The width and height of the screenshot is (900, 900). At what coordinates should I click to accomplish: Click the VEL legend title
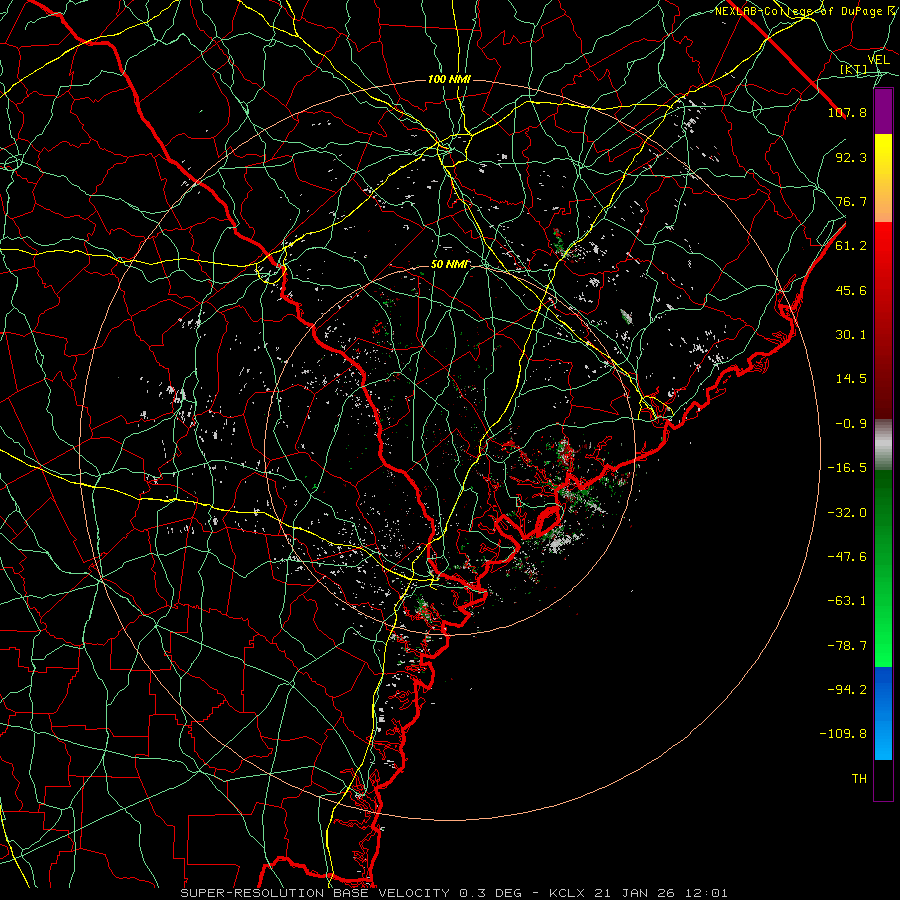point(878,60)
